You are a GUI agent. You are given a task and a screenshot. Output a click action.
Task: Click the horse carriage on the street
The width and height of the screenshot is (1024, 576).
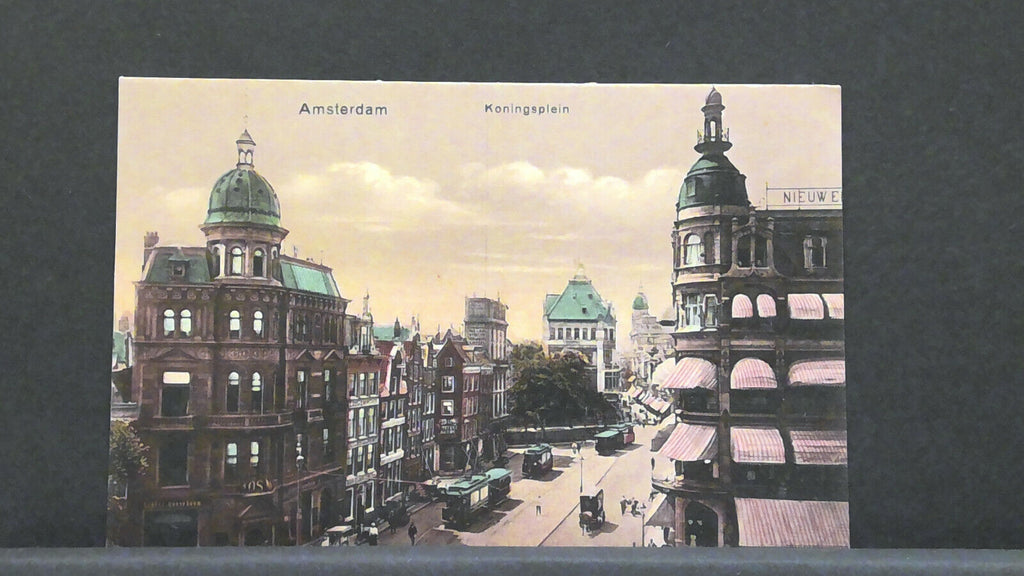(x=591, y=509)
